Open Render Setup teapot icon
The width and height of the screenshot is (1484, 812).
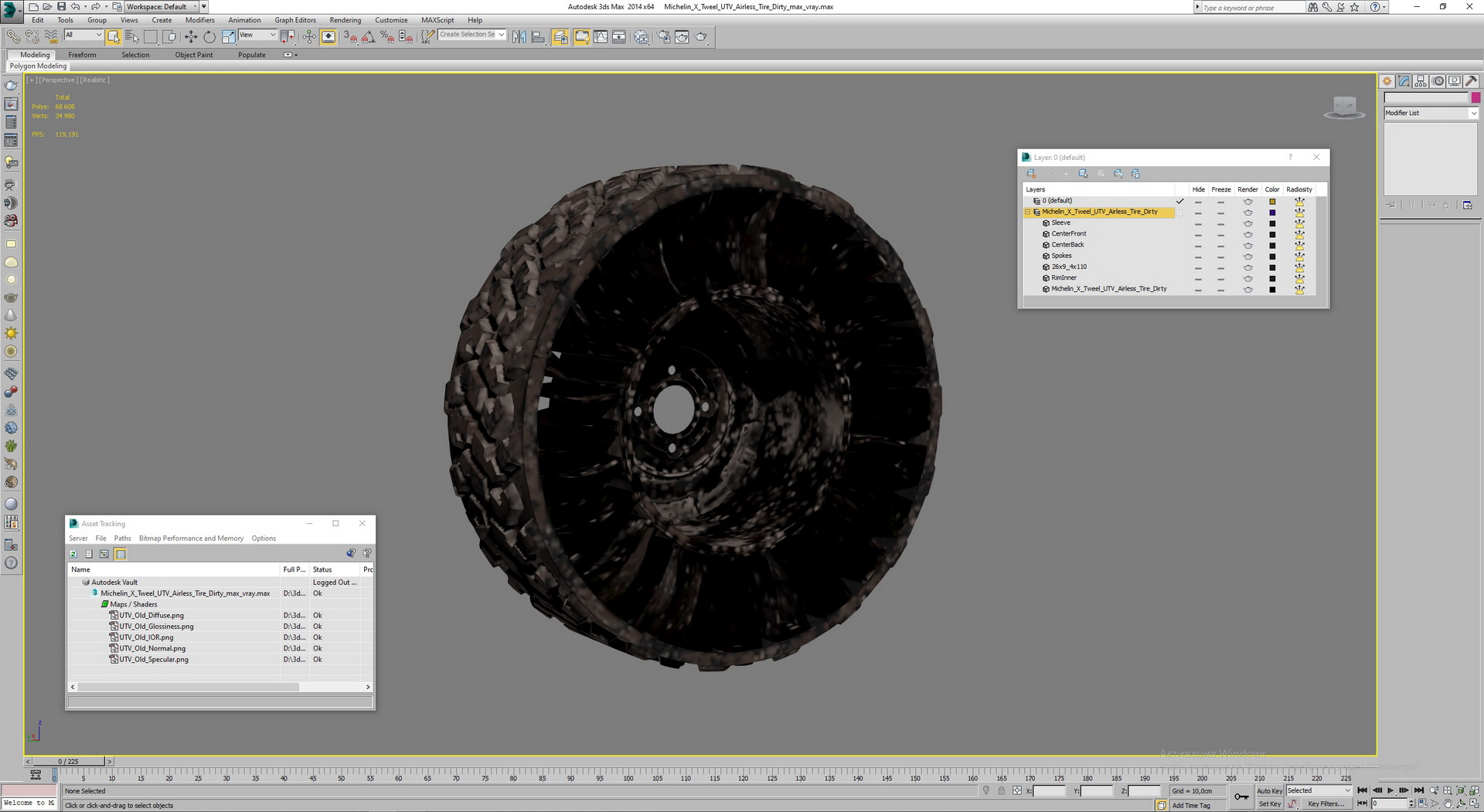point(664,36)
